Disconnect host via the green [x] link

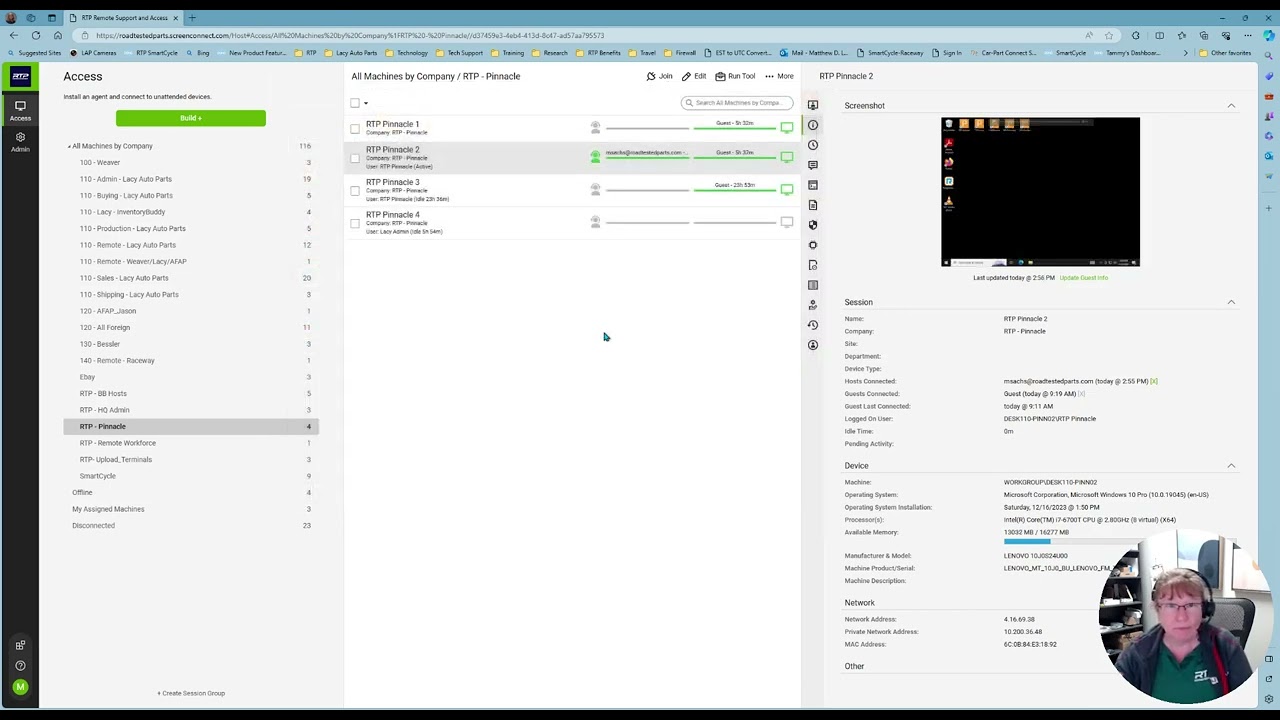1153,381
